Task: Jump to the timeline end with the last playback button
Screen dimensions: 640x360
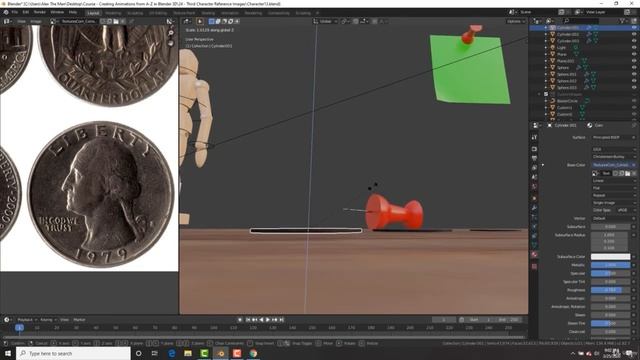Action: pos(281,320)
